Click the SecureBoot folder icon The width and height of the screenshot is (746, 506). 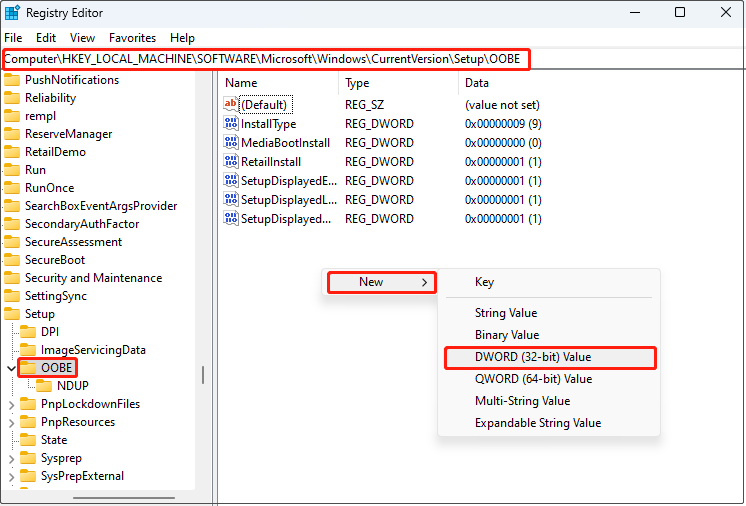[12, 260]
